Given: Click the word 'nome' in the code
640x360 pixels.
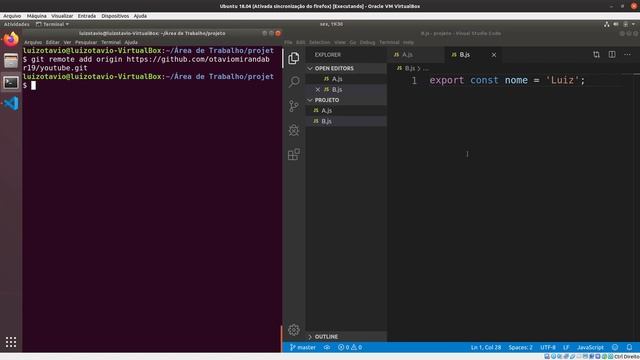Looking at the screenshot, I should [x=516, y=80].
